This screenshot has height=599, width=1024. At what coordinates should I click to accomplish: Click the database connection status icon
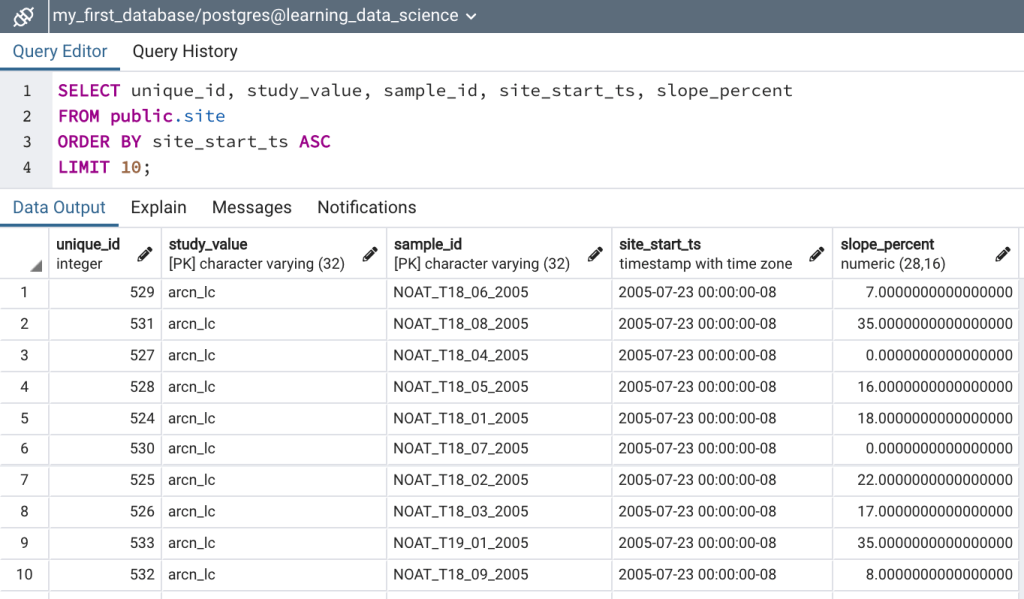[x=24, y=16]
